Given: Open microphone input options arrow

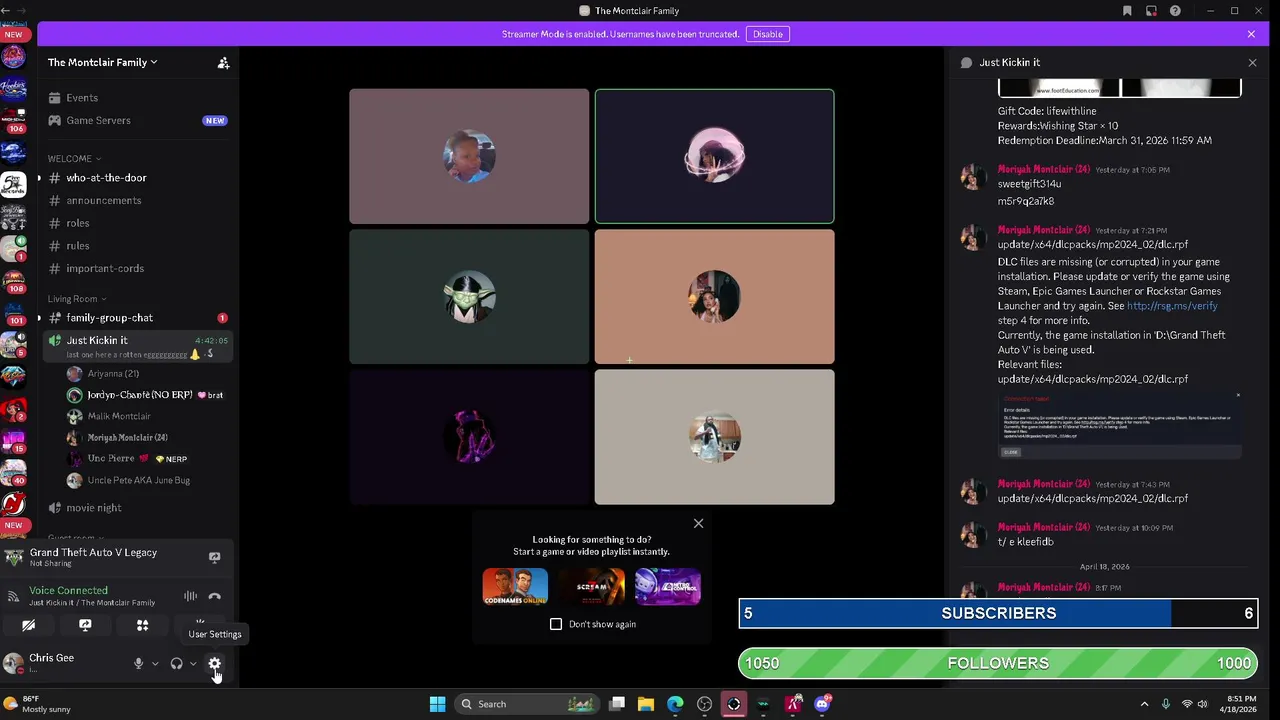Looking at the screenshot, I should pyautogui.click(x=155, y=663).
